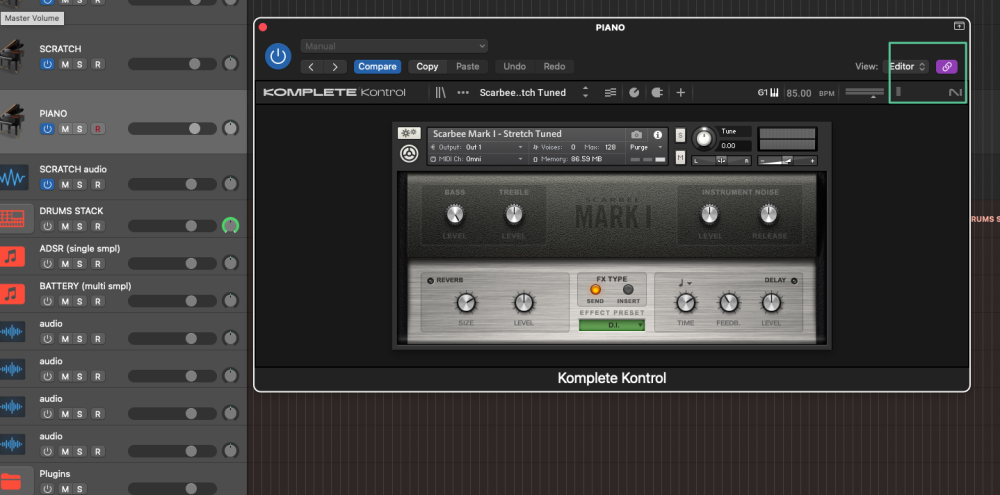Select the Insert FX type

(628, 290)
